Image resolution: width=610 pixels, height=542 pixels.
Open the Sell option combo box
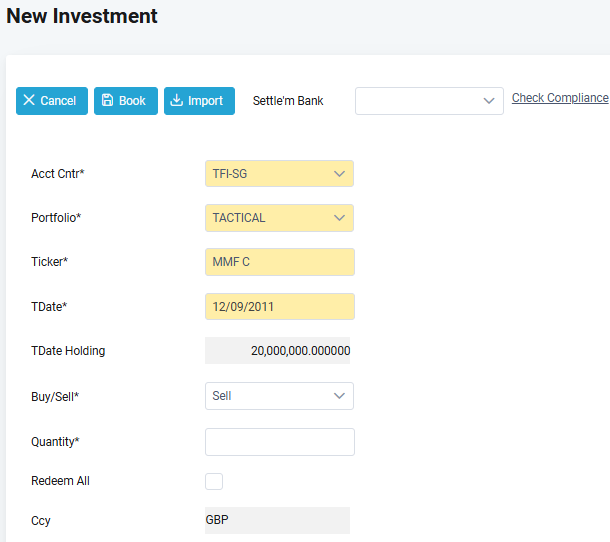coord(279,396)
